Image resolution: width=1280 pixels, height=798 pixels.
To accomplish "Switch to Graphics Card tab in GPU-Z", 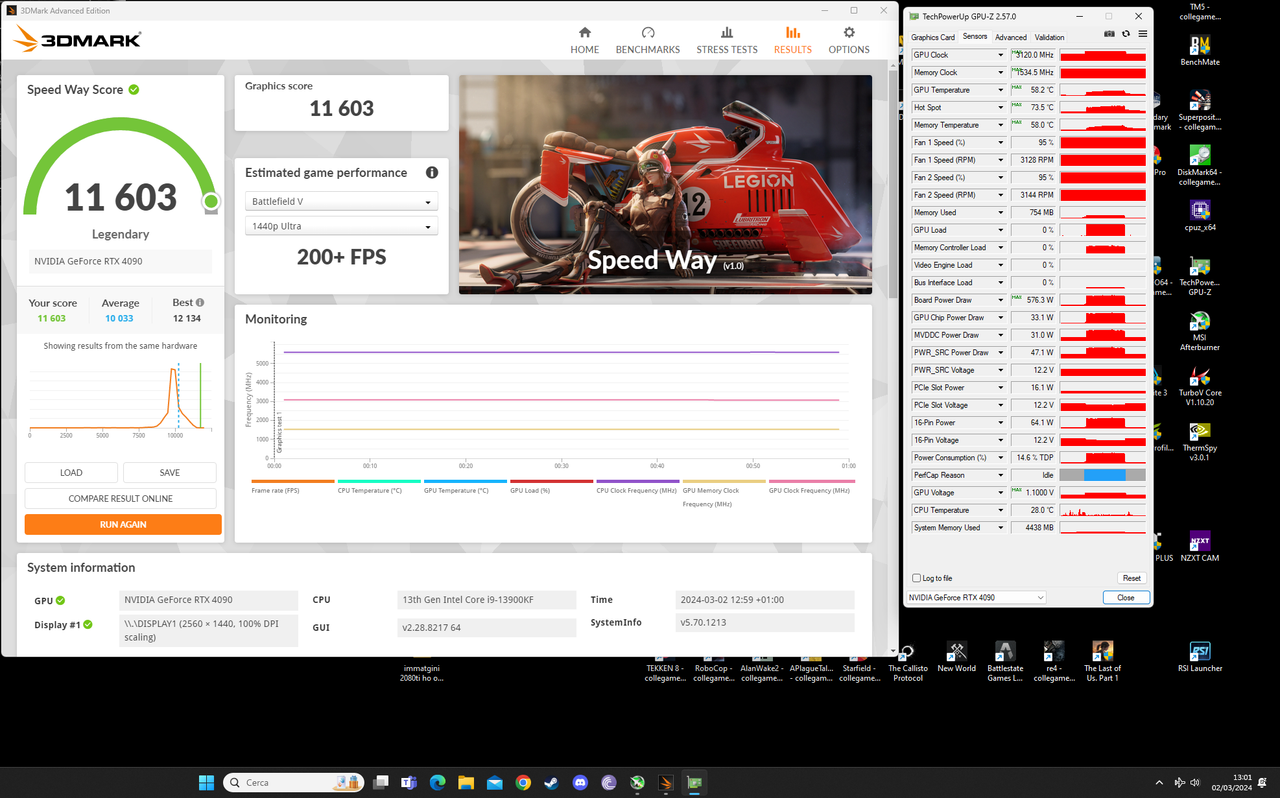I will click(x=933, y=37).
